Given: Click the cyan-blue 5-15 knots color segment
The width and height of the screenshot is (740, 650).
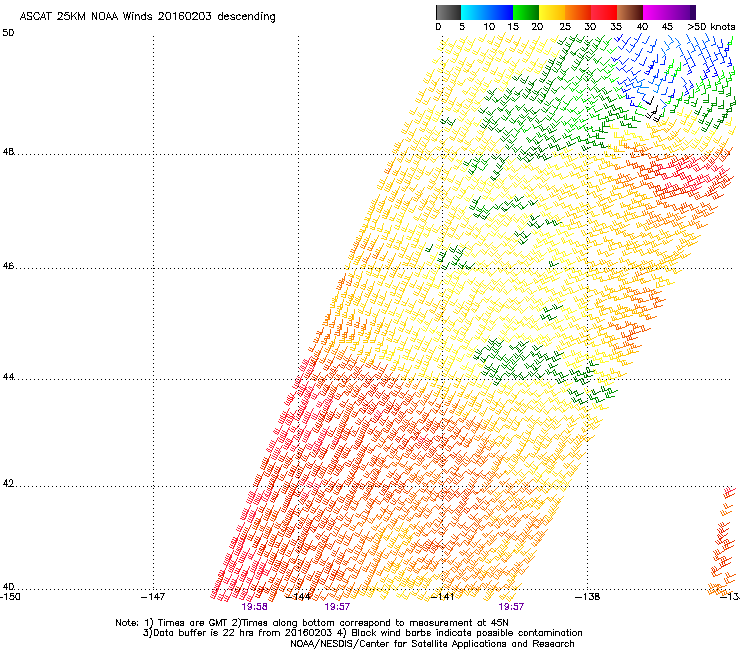Looking at the screenshot, I should [x=487, y=12].
